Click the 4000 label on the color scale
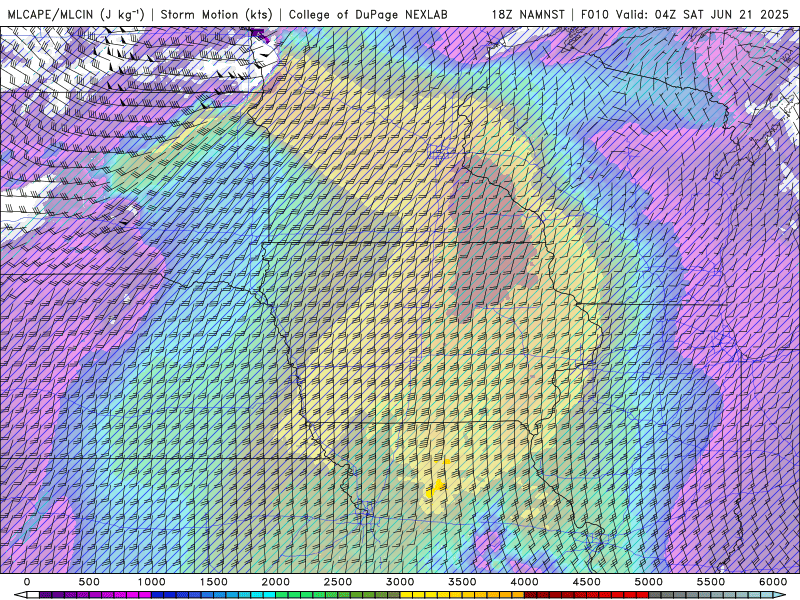 [524, 582]
